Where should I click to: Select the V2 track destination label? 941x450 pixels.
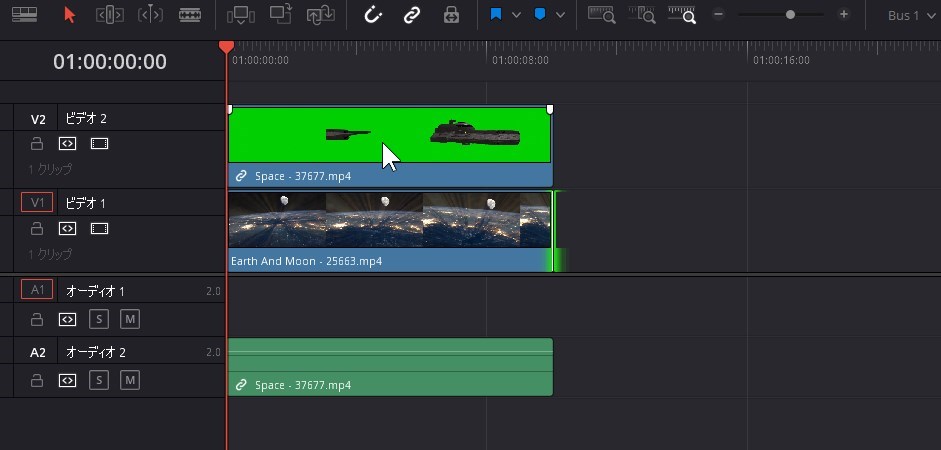[38, 119]
